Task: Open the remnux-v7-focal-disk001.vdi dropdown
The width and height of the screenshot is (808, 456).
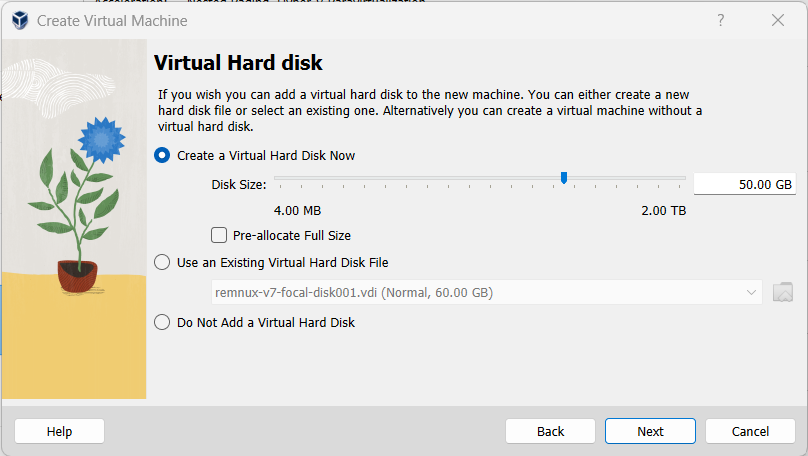Action: (486, 292)
